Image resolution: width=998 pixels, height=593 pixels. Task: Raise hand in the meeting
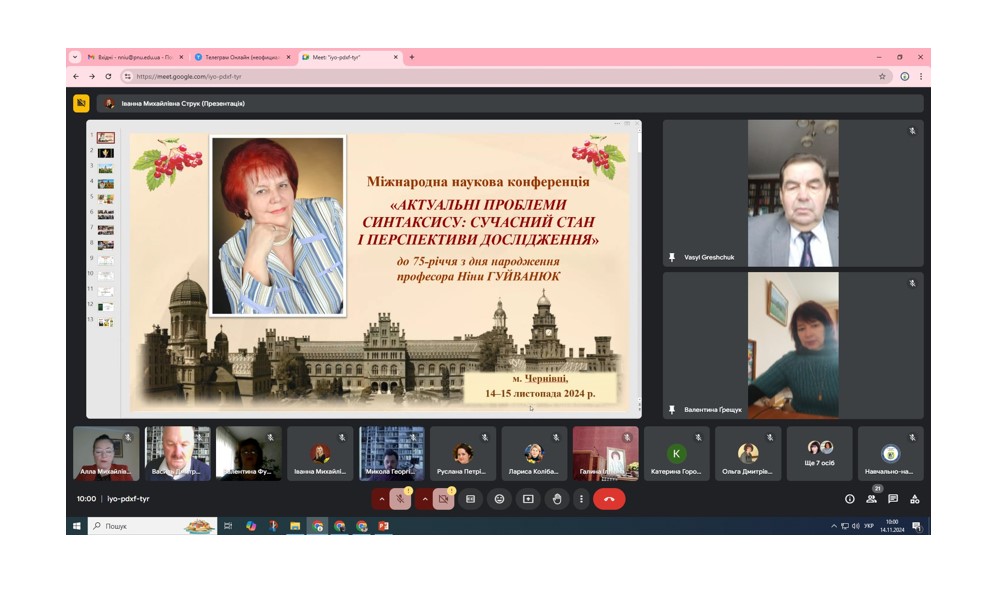pos(557,499)
